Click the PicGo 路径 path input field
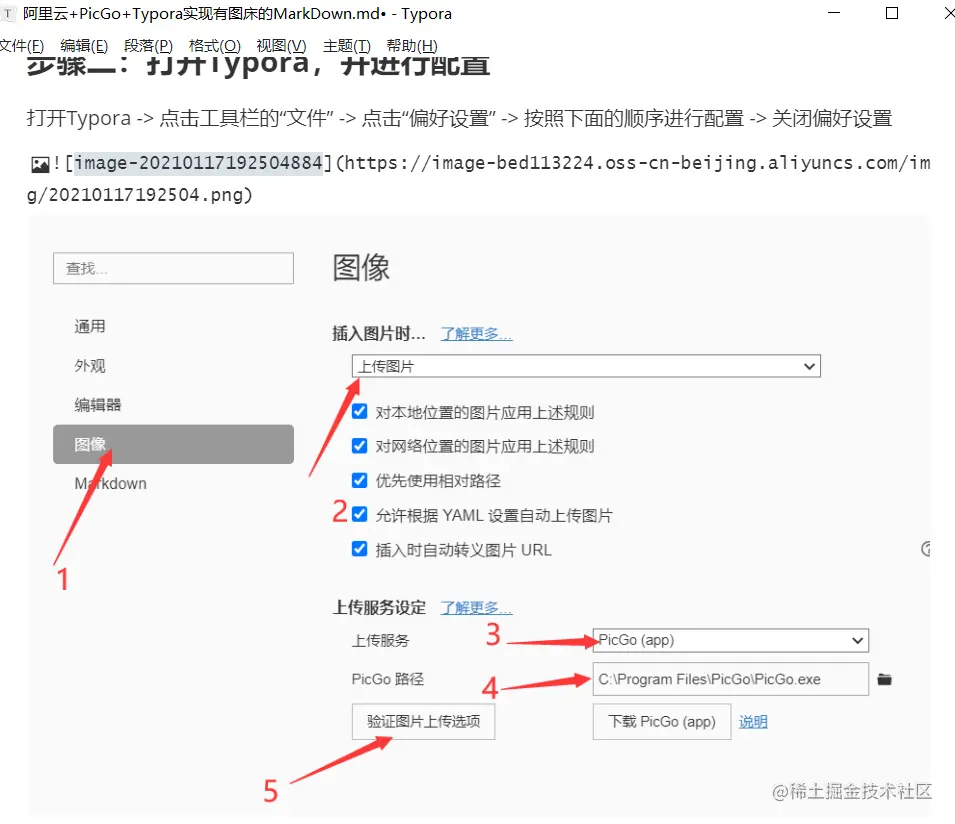Viewport: 955px width, 824px height. pyautogui.click(x=730, y=679)
